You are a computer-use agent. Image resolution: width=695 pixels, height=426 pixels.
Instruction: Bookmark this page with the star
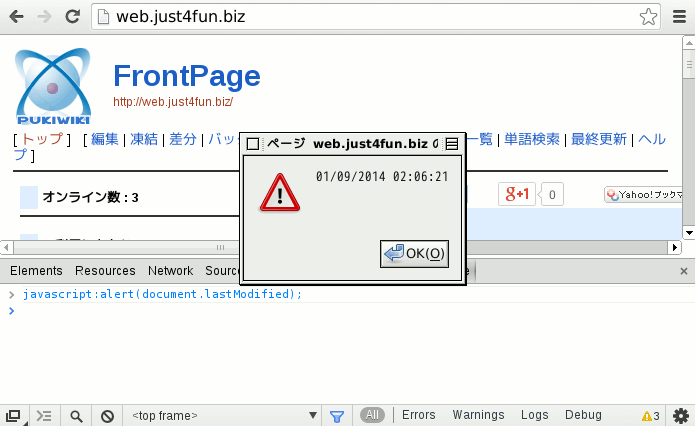pos(648,17)
